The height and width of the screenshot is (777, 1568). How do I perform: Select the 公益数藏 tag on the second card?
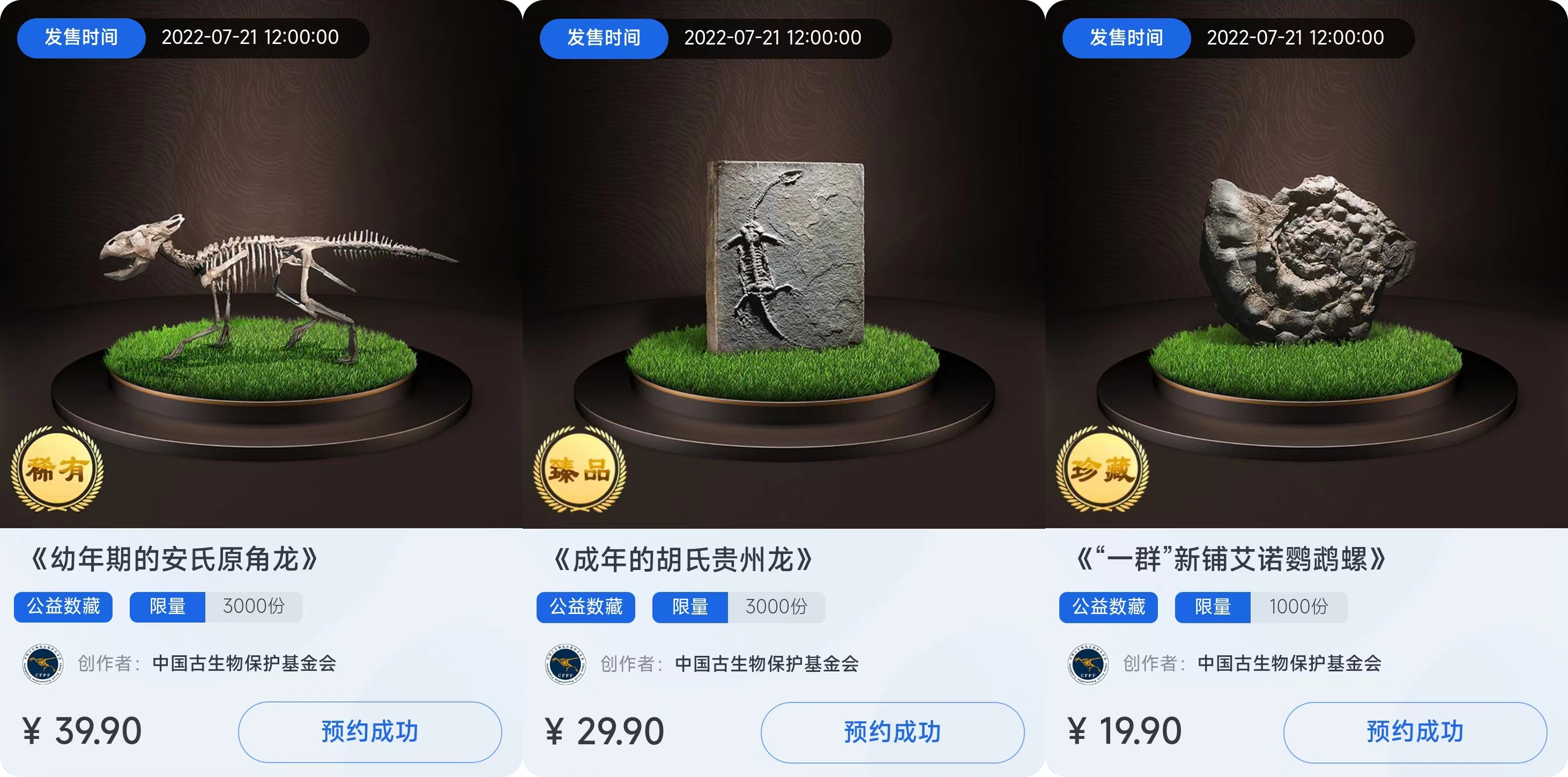click(x=585, y=607)
